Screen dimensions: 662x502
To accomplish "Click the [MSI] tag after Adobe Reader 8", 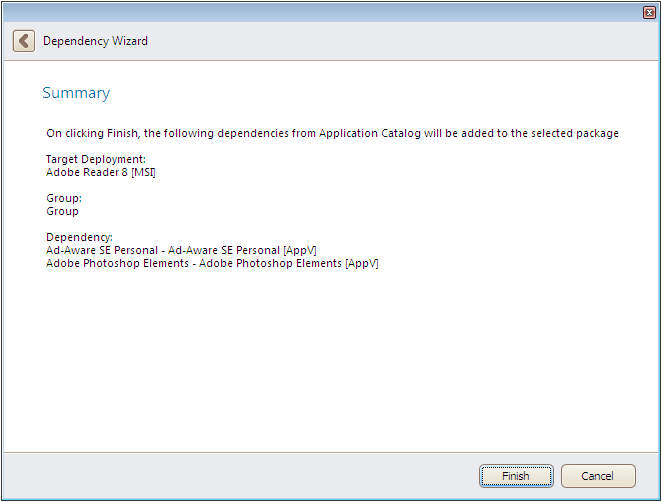I will tap(143, 172).
